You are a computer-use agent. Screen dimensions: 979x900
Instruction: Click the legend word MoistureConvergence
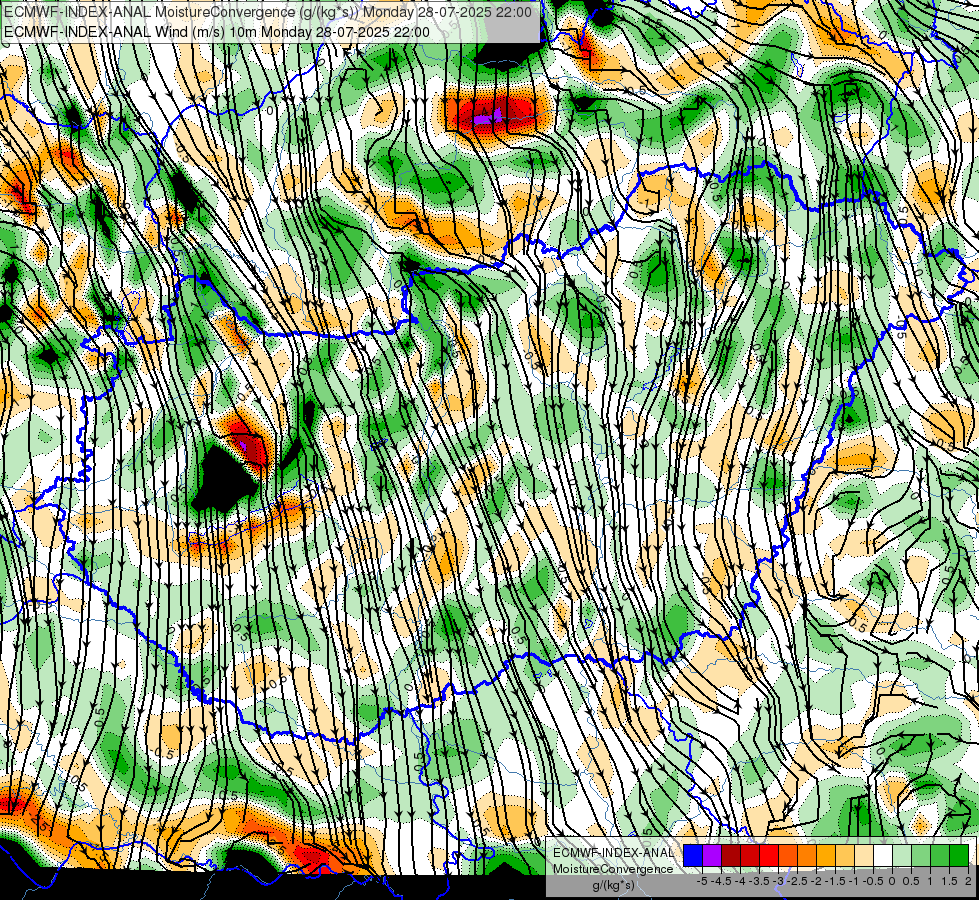(x=613, y=869)
